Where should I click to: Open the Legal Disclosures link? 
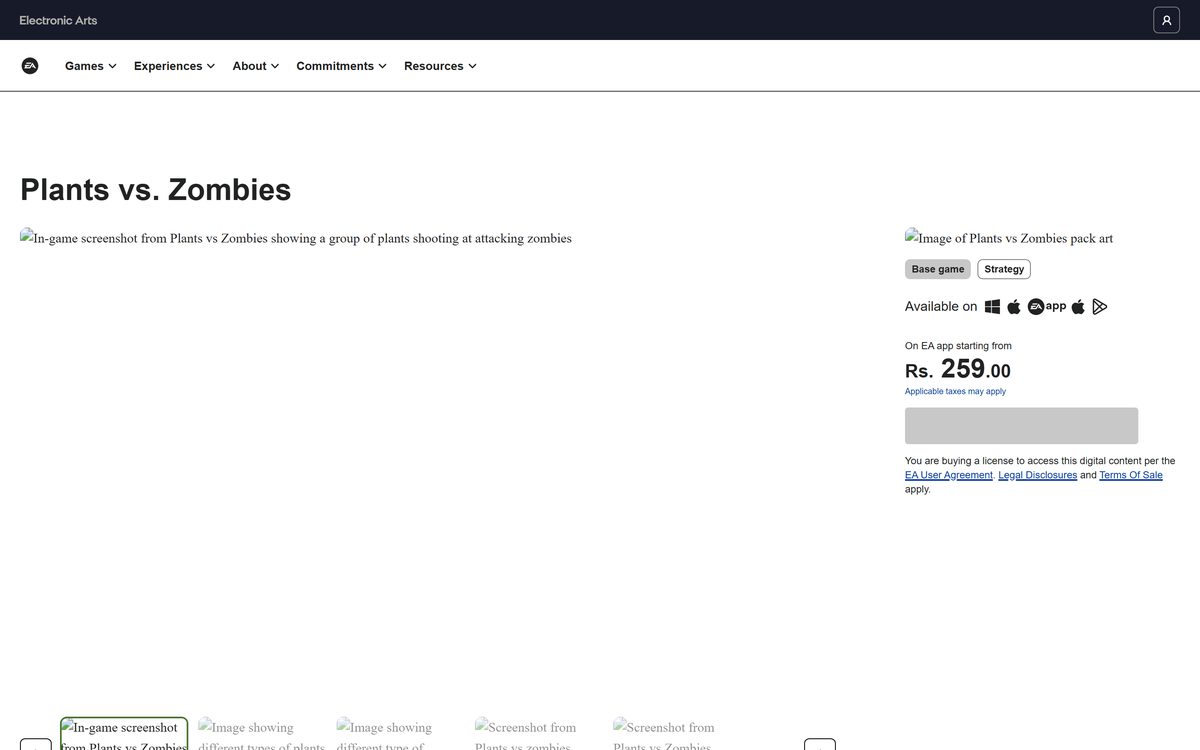[1037, 475]
